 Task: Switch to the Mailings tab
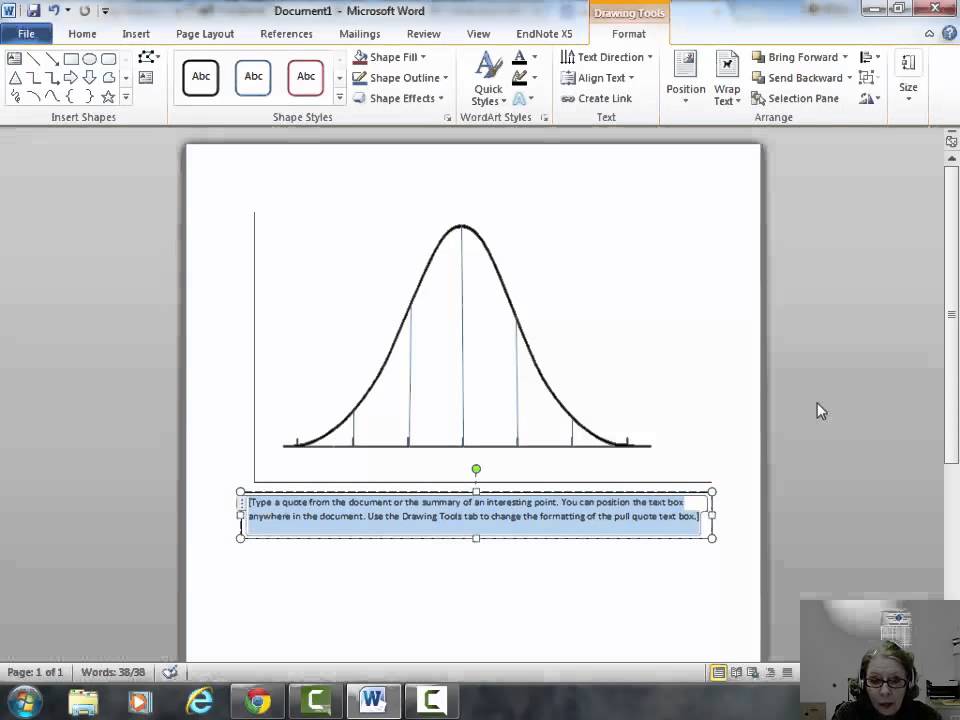click(359, 34)
